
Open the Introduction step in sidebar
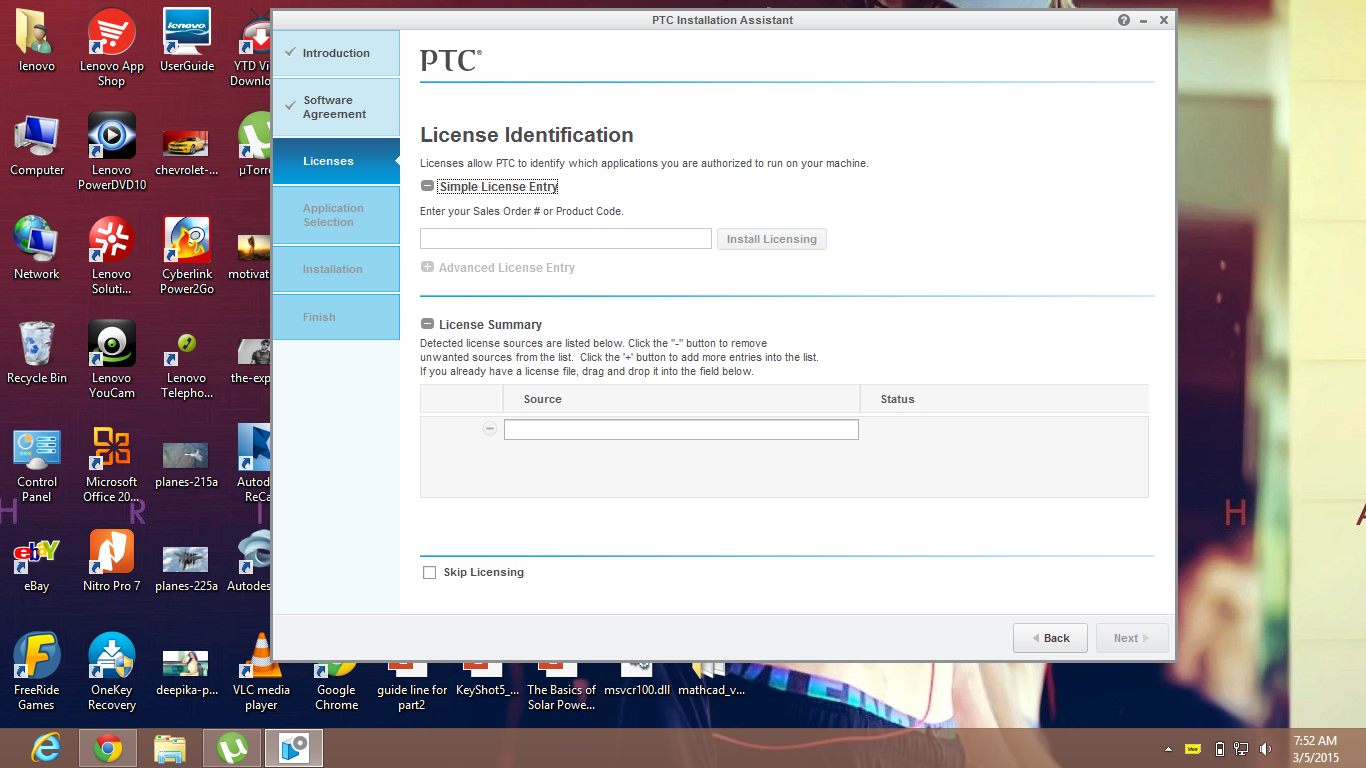point(336,53)
